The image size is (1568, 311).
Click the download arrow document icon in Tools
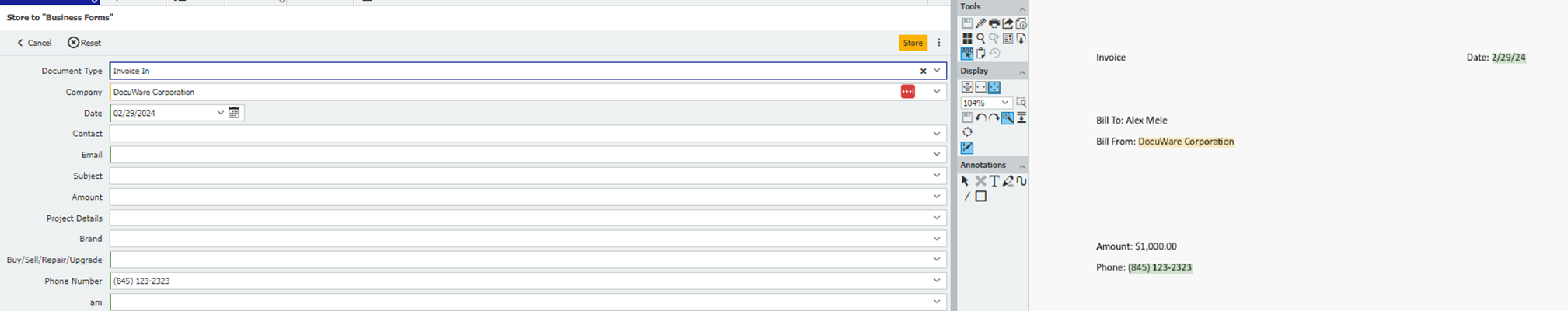(x=1021, y=38)
